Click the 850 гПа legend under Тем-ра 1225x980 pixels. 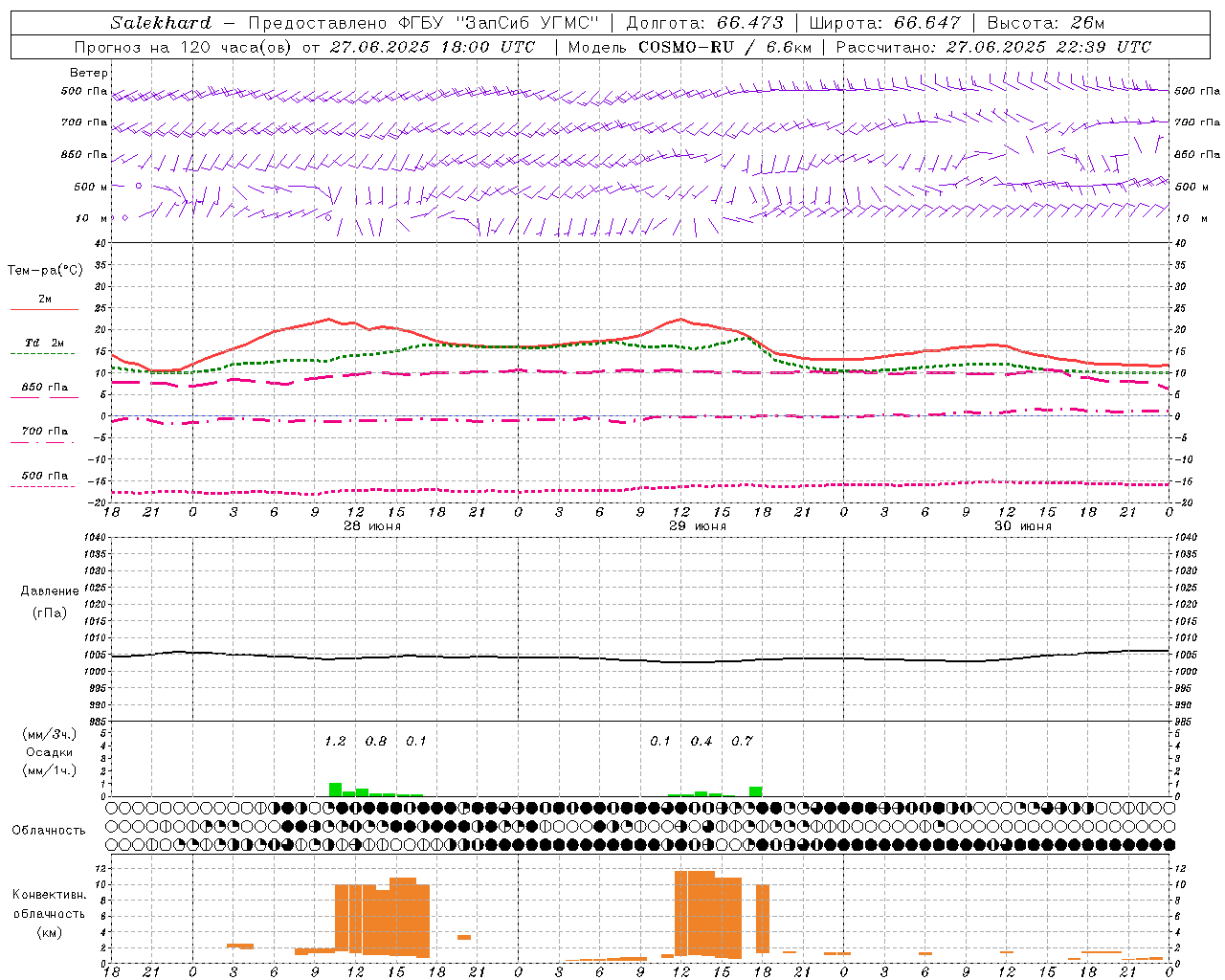click(x=44, y=388)
